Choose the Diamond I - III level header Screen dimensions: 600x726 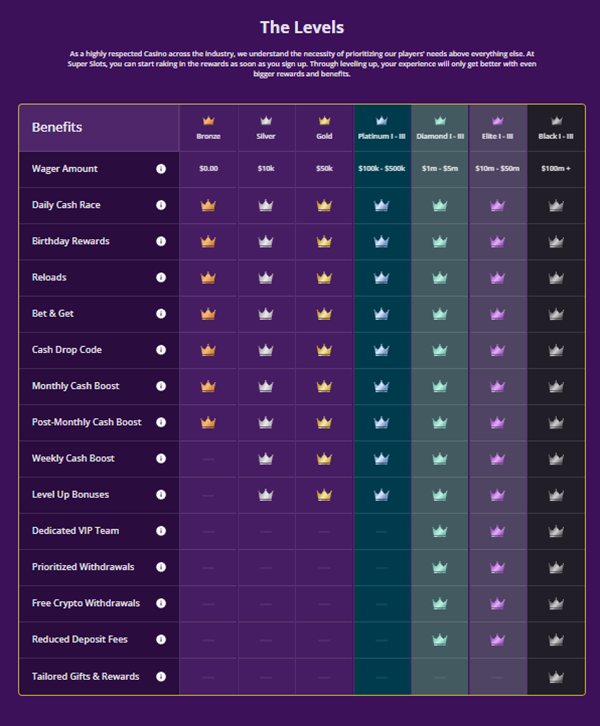(439, 128)
